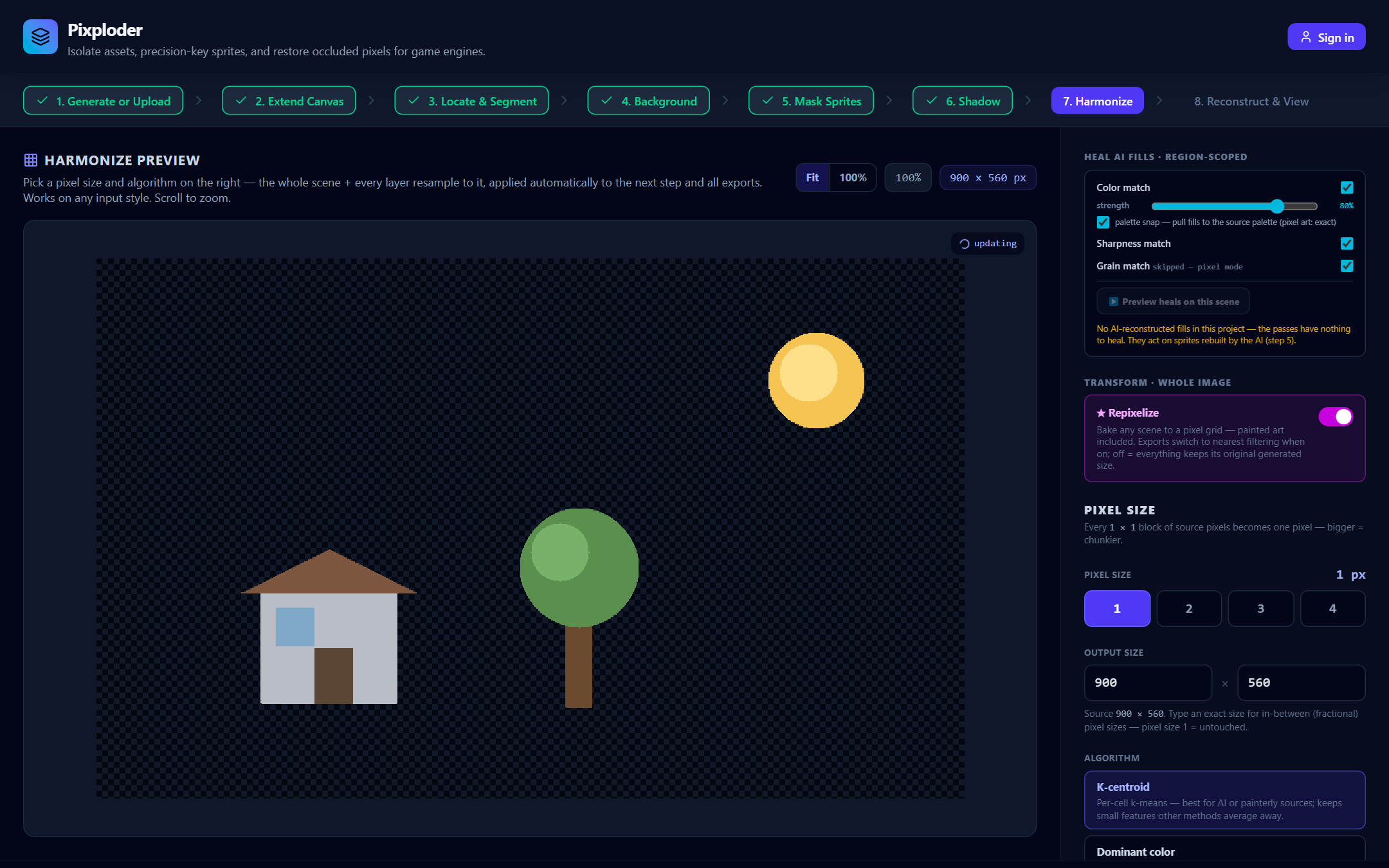
Task: Toggle the Color match checkbox
Action: 1347,188
